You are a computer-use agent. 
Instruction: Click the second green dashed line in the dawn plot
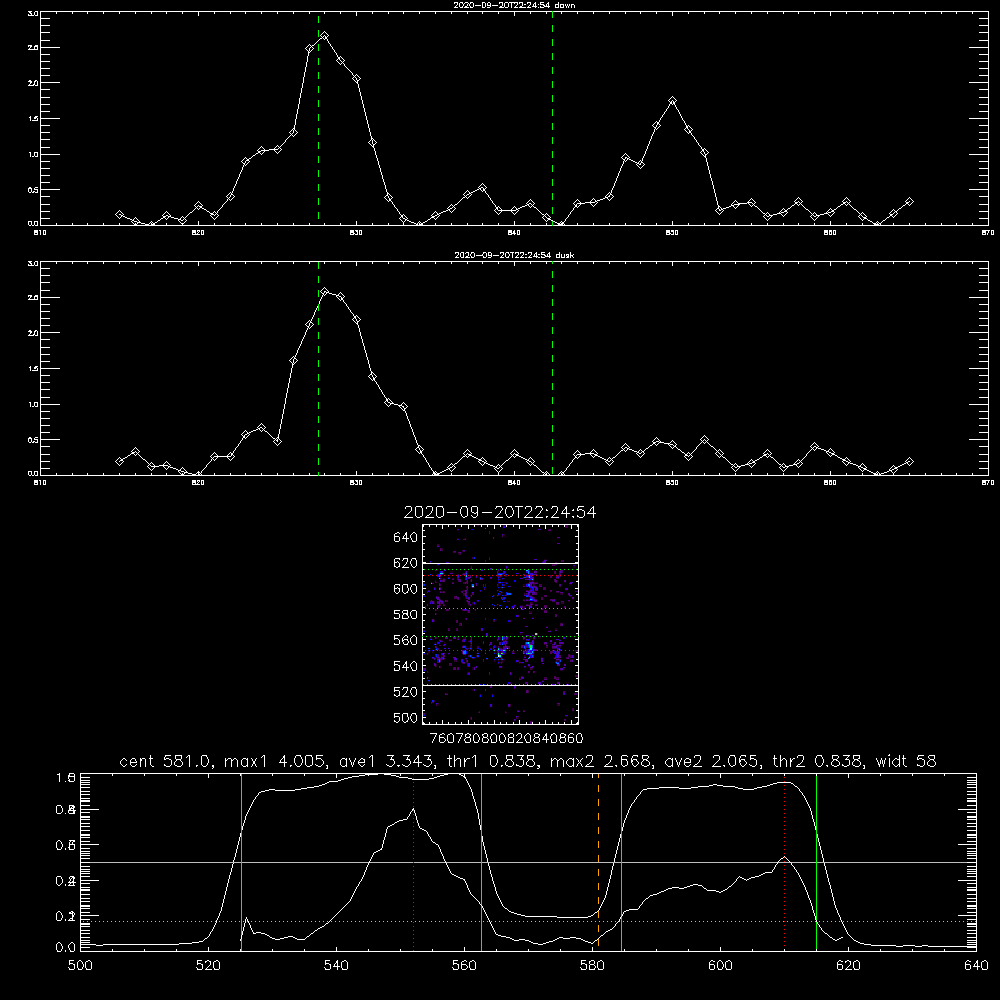(552, 119)
